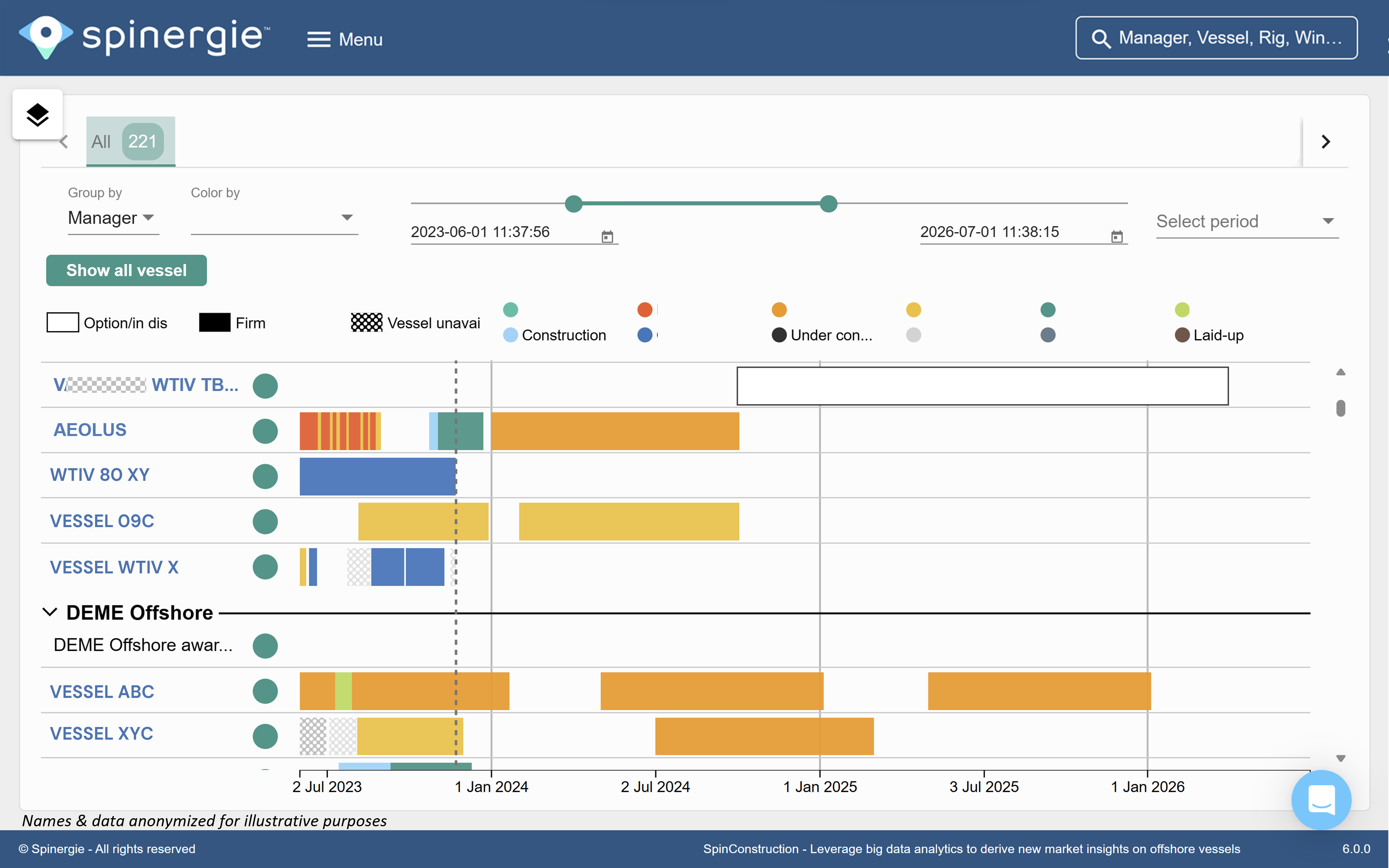1389x868 pixels.
Task: Click the Show all vessel button
Action: pyautogui.click(x=126, y=270)
